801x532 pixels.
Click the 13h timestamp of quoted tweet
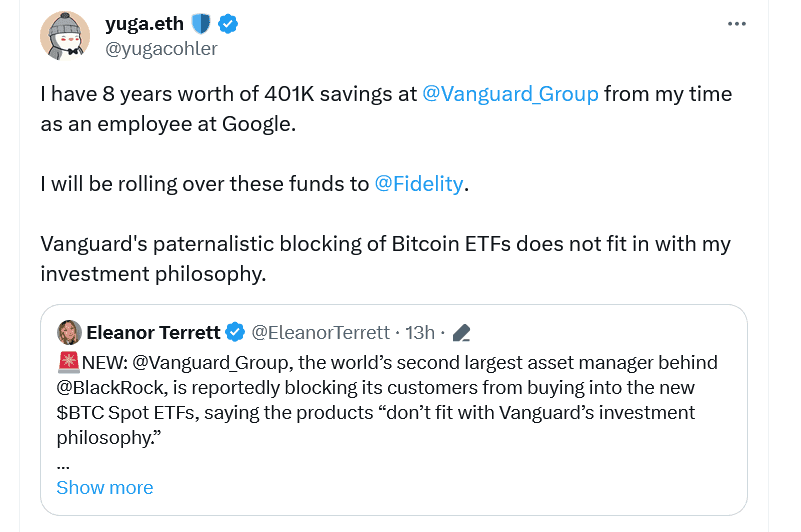pyautogui.click(x=420, y=332)
